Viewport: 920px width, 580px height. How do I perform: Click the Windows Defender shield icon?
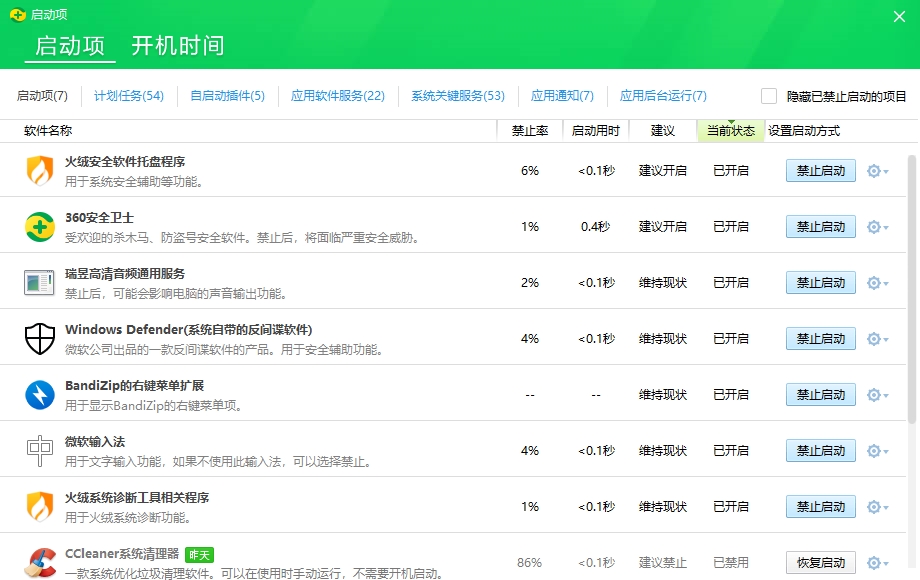point(40,339)
